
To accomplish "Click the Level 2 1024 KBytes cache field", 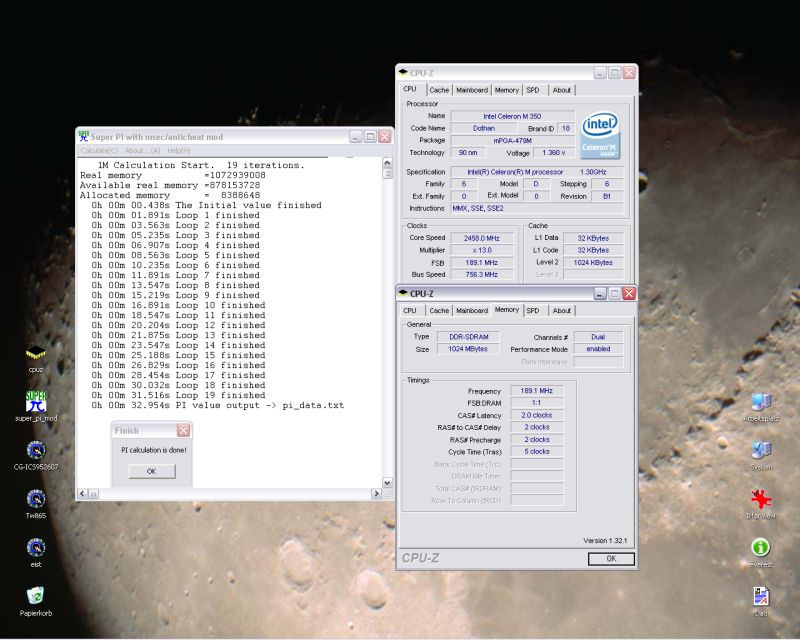I will [x=593, y=262].
